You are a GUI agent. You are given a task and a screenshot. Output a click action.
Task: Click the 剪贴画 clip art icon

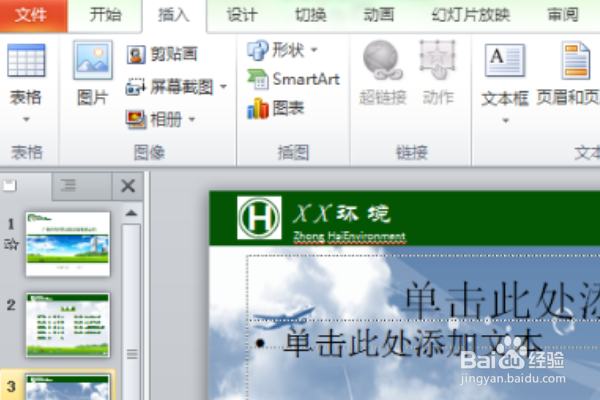(136, 54)
